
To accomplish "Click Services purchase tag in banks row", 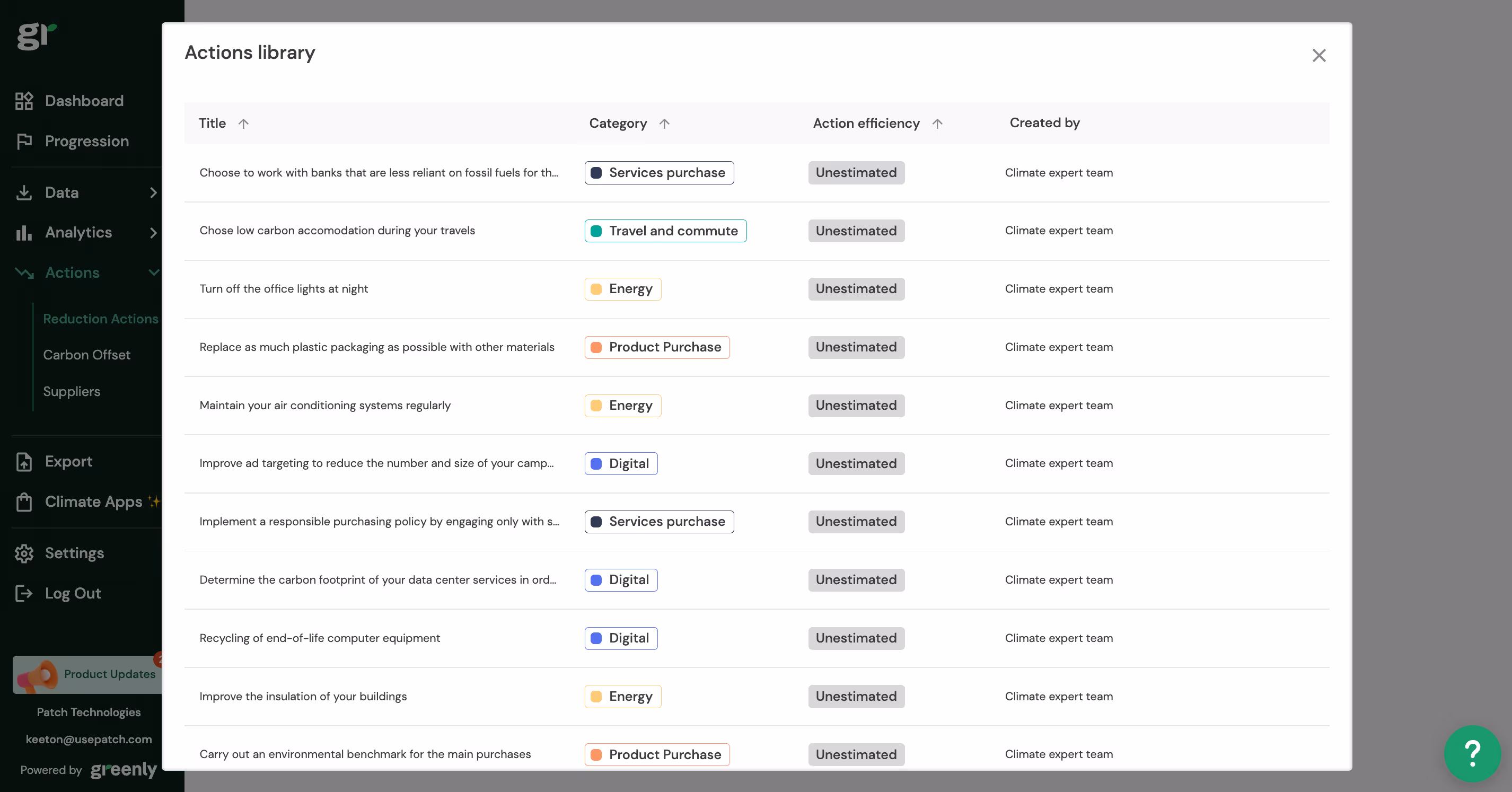I will (x=658, y=173).
